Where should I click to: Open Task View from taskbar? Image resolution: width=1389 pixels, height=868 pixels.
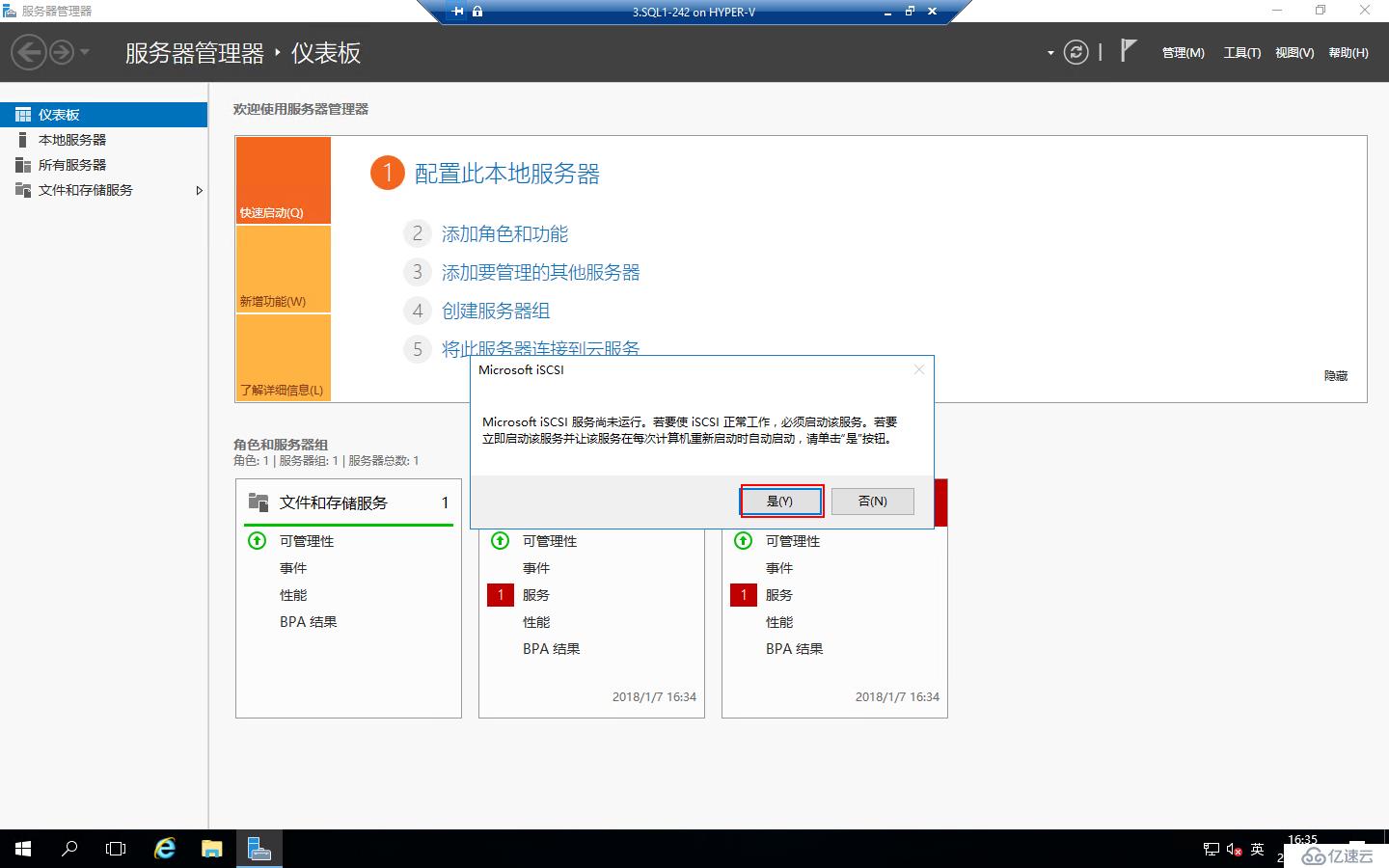pyautogui.click(x=116, y=849)
